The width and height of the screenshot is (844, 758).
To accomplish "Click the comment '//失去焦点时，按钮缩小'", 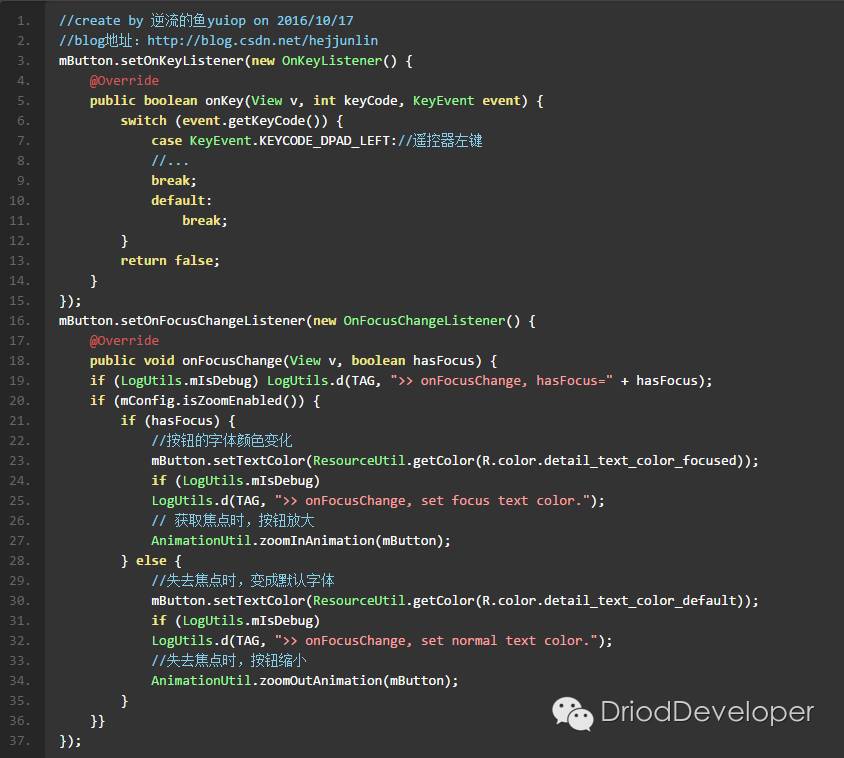I will (x=229, y=661).
